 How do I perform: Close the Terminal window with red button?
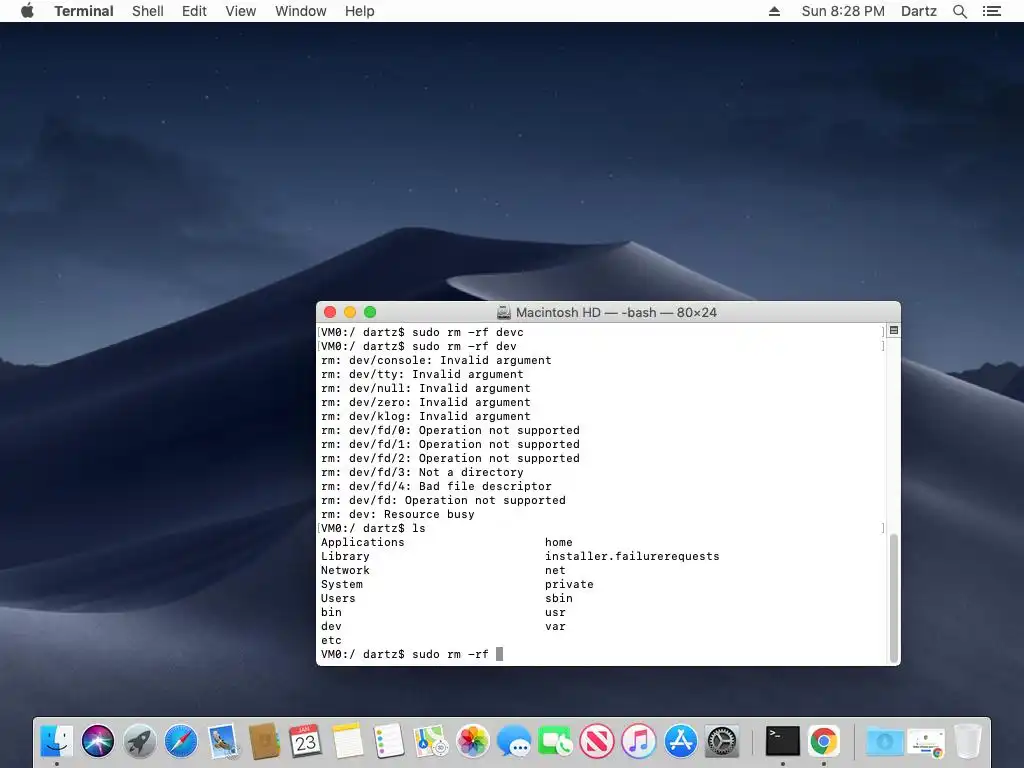330,312
